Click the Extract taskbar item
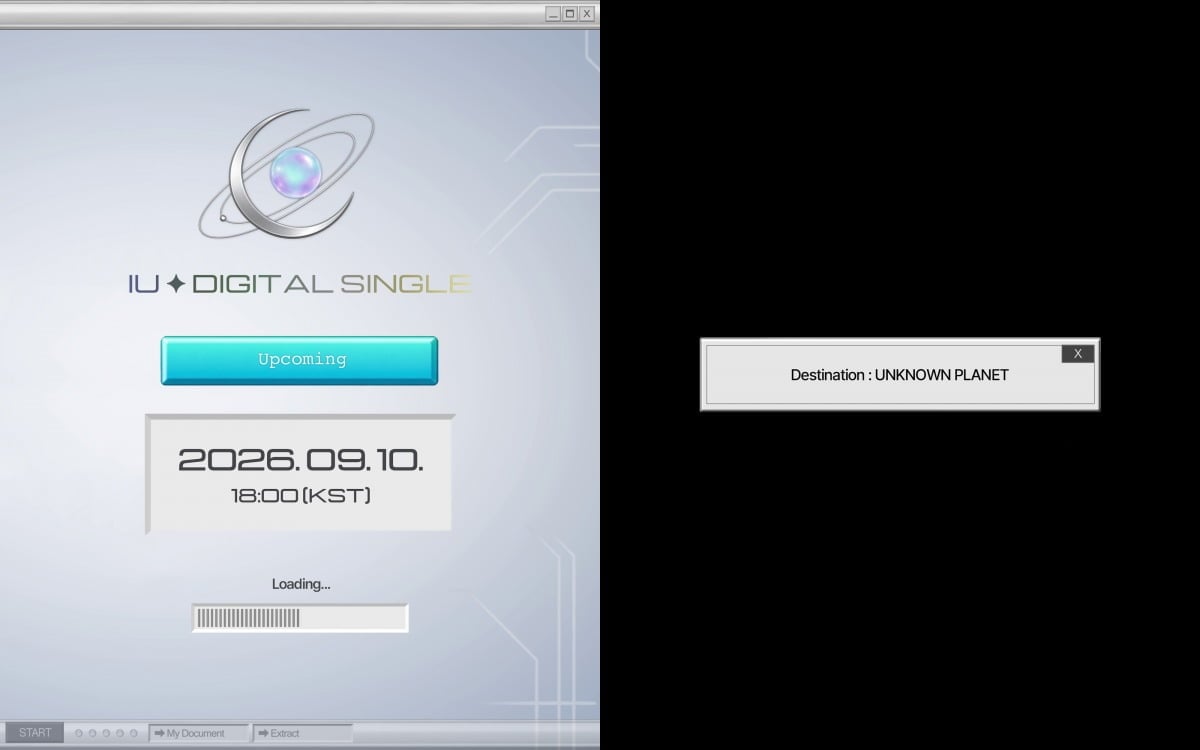 pos(302,733)
